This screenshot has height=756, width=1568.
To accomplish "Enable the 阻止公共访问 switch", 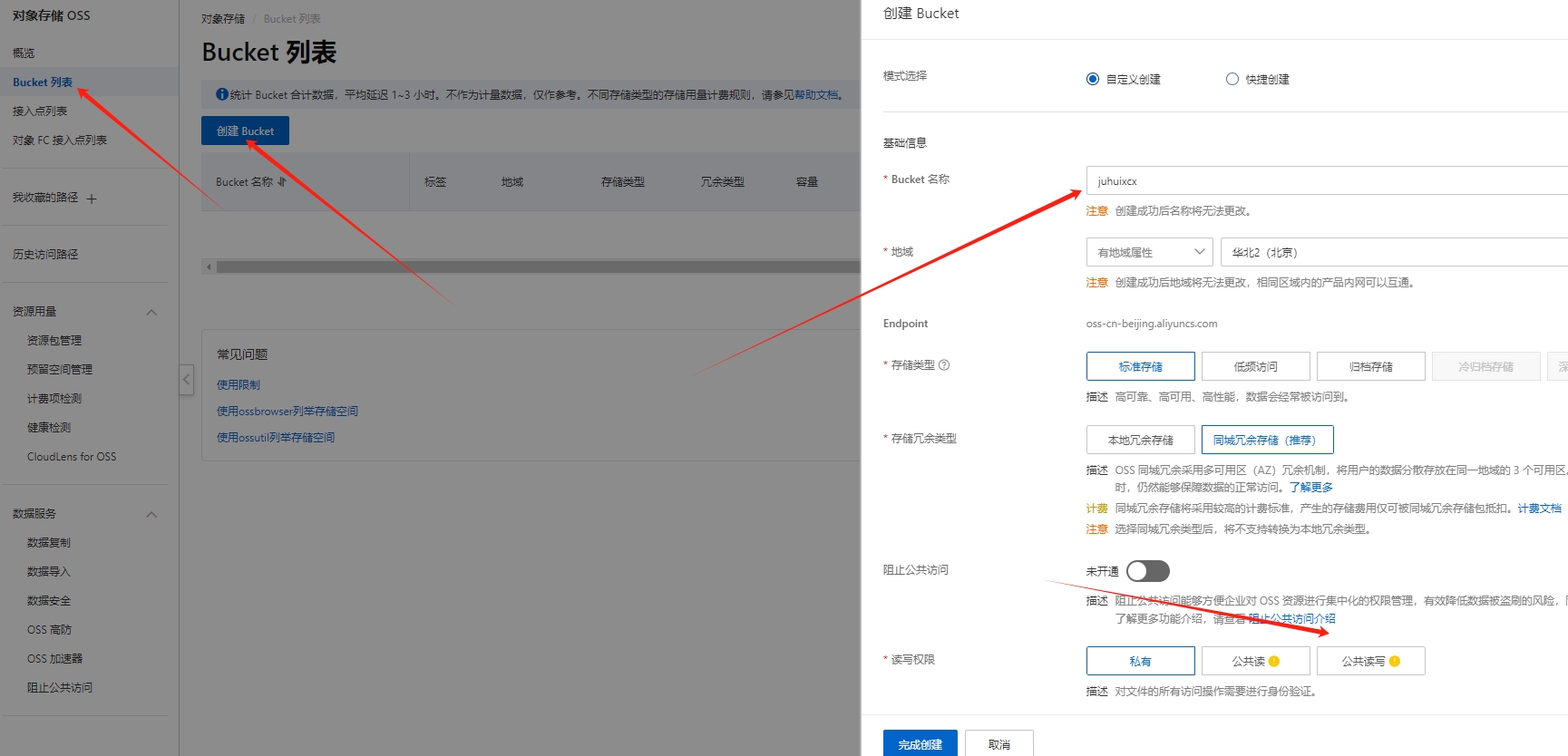I will pos(1147,571).
